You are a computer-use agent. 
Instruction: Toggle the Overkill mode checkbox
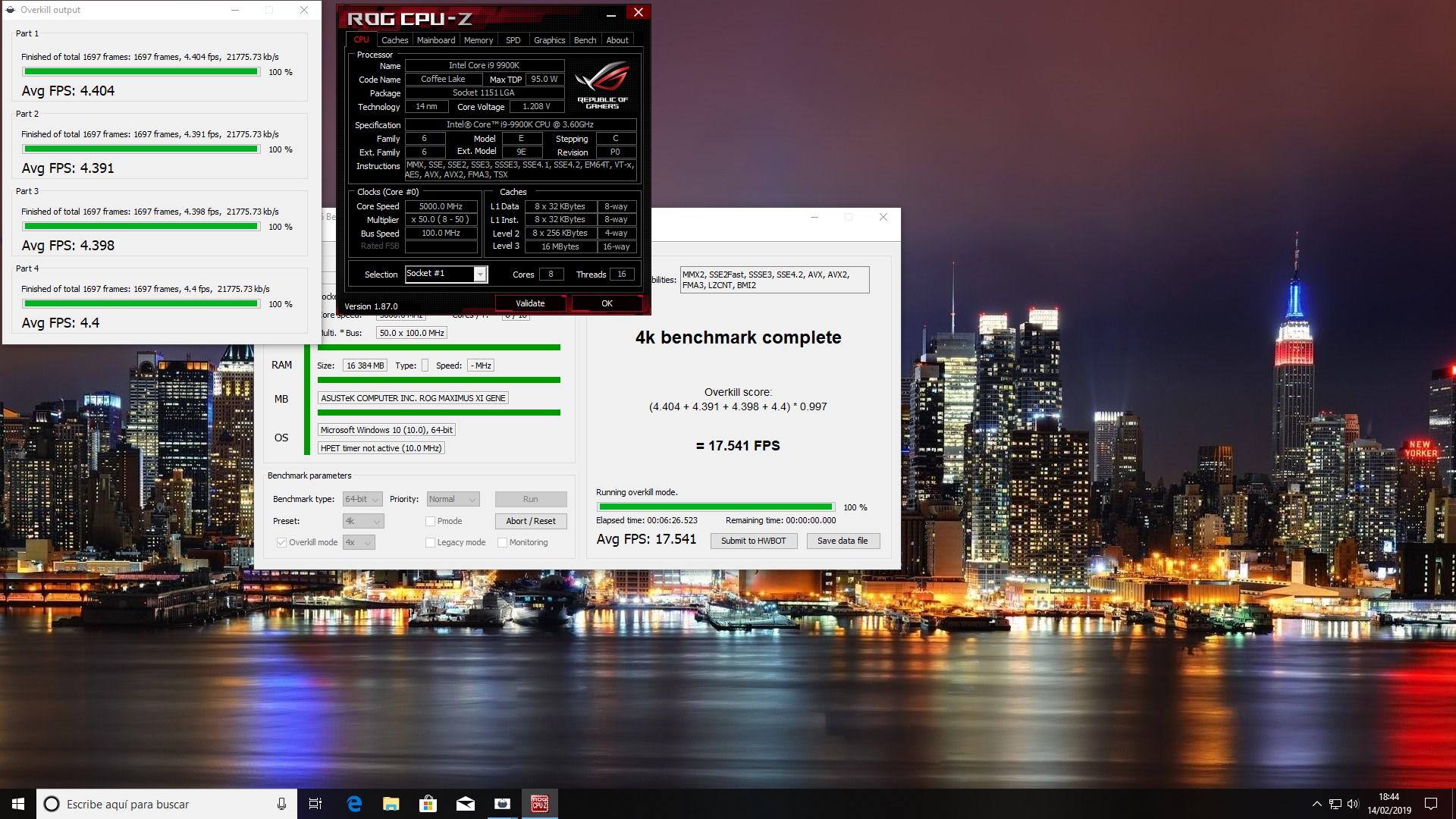281,542
